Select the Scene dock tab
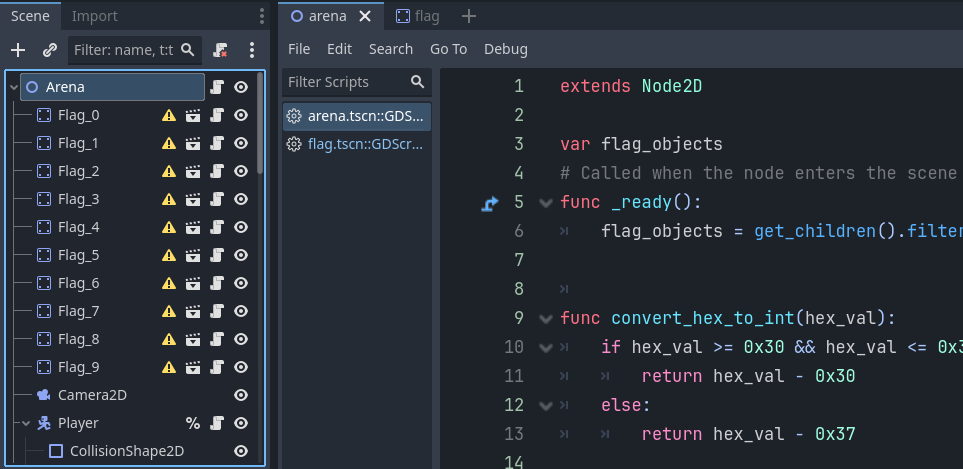 30,16
